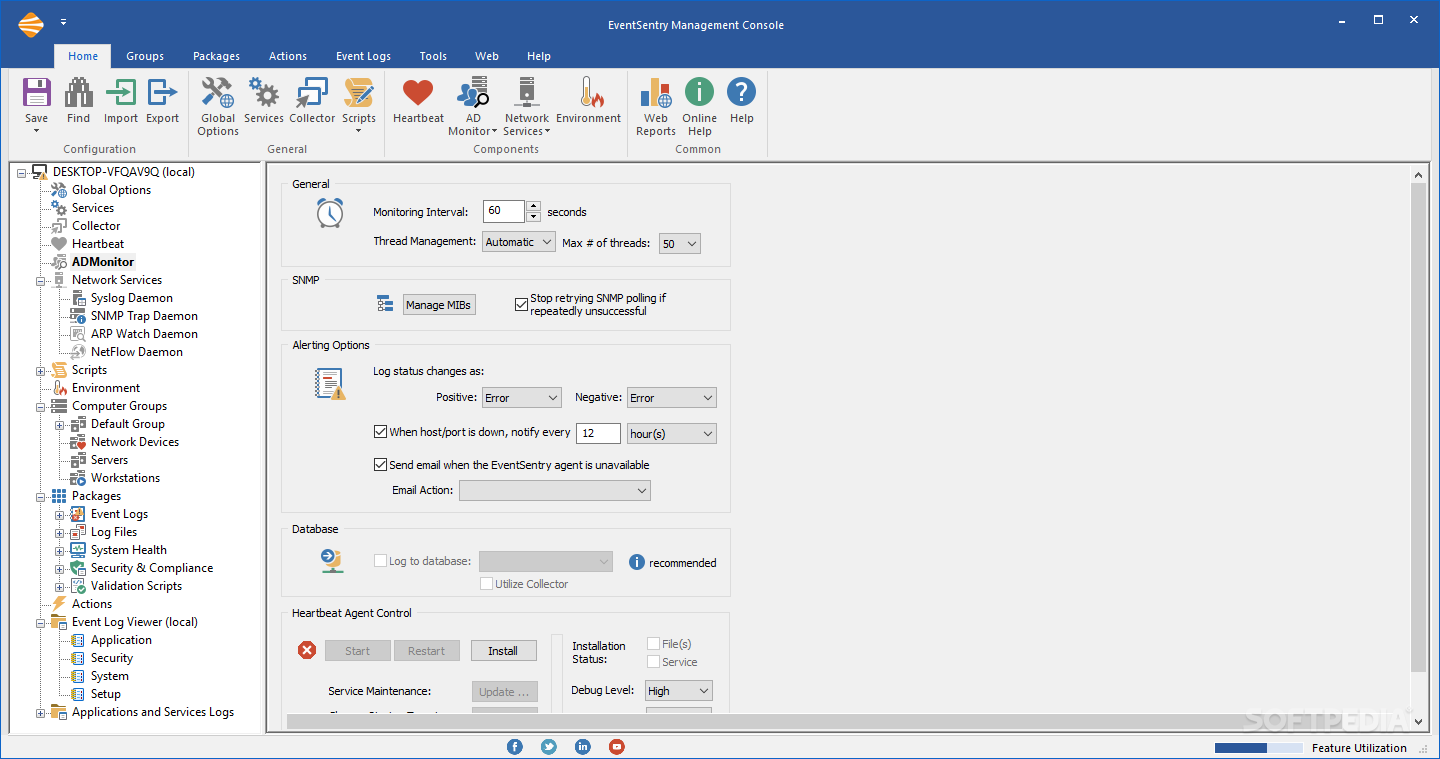This screenshot has height=759, width=1440.
Task: Click the vertical scrollbar of settings pane
Action: pyautogui.click(x=1418, y=427)
